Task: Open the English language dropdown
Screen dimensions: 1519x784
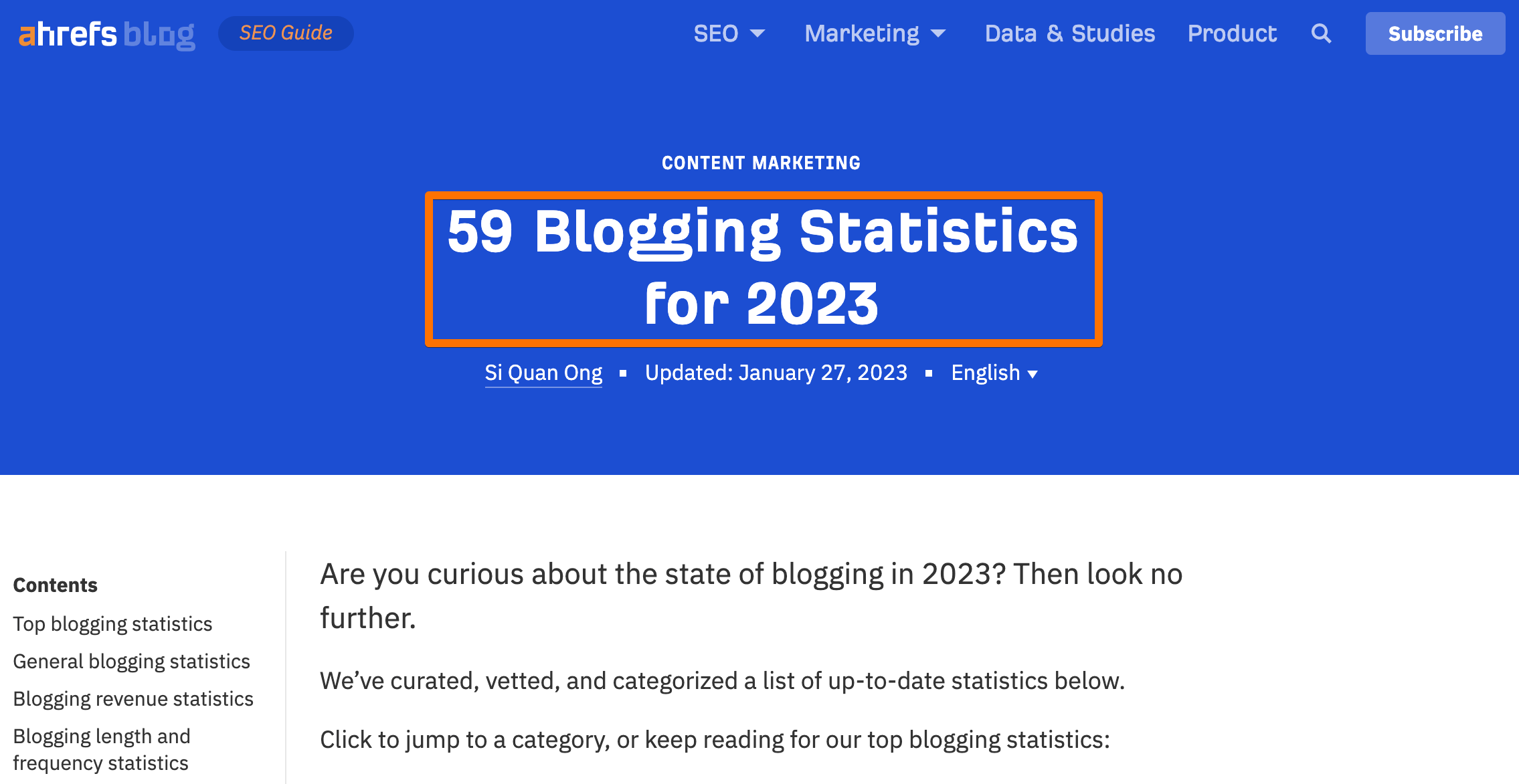Action: [995, 373]
